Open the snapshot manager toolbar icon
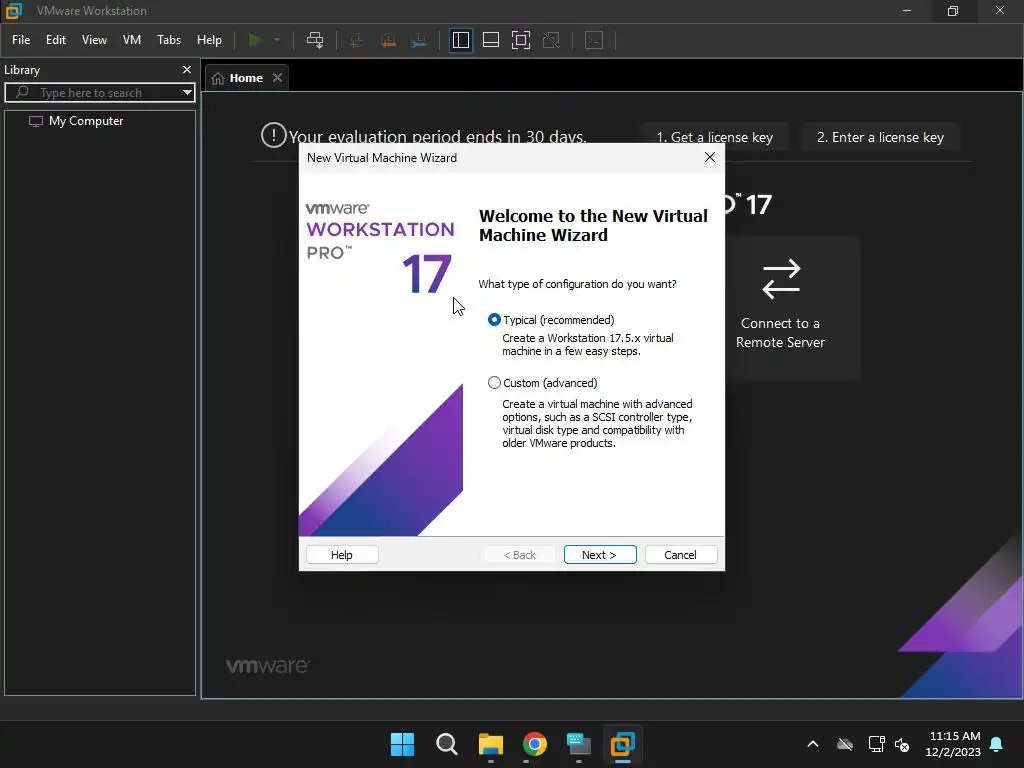 pyautogui.click(x=419, y=40)
